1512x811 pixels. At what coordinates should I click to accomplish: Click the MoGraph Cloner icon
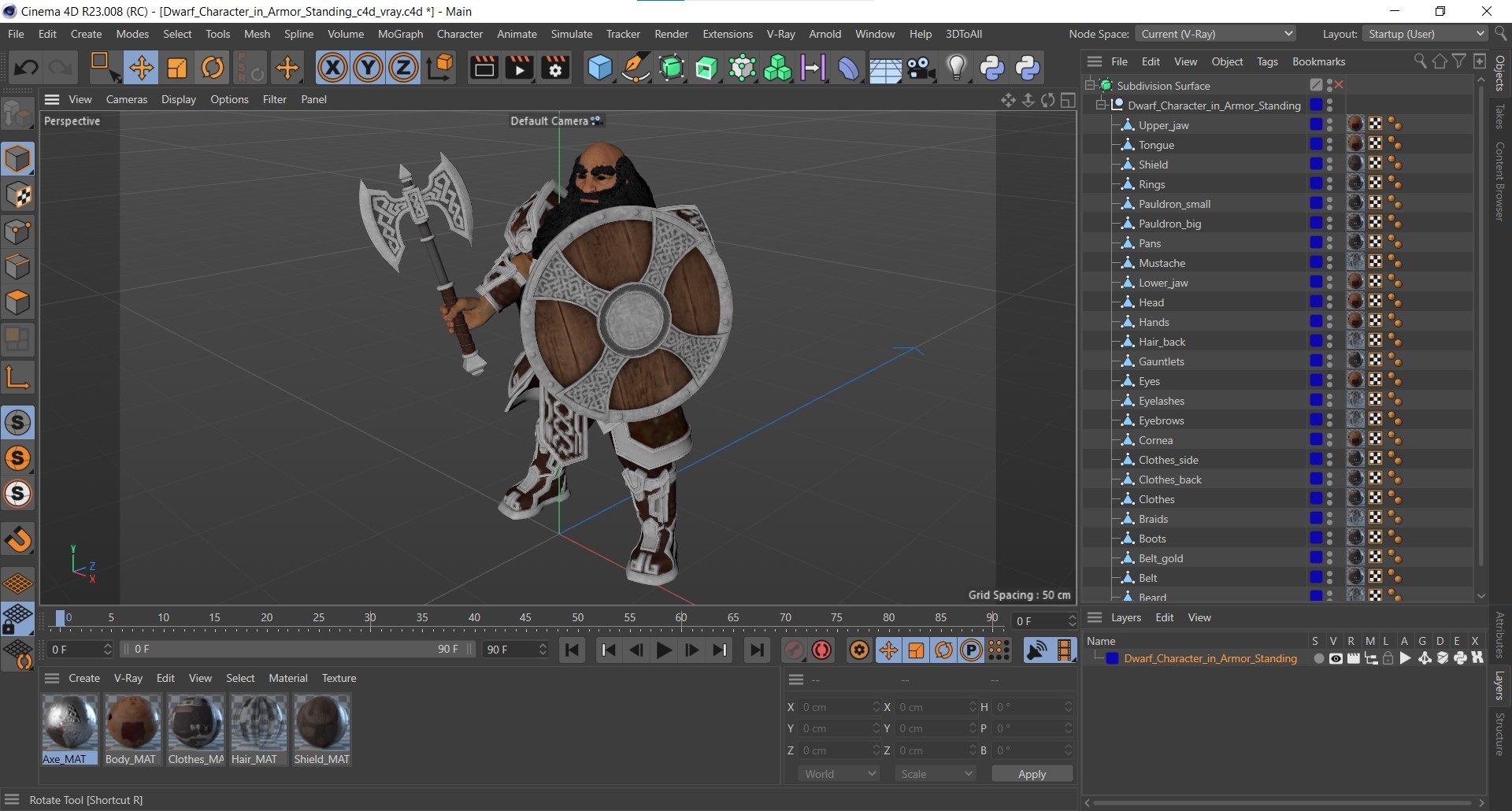click(777, 68)
